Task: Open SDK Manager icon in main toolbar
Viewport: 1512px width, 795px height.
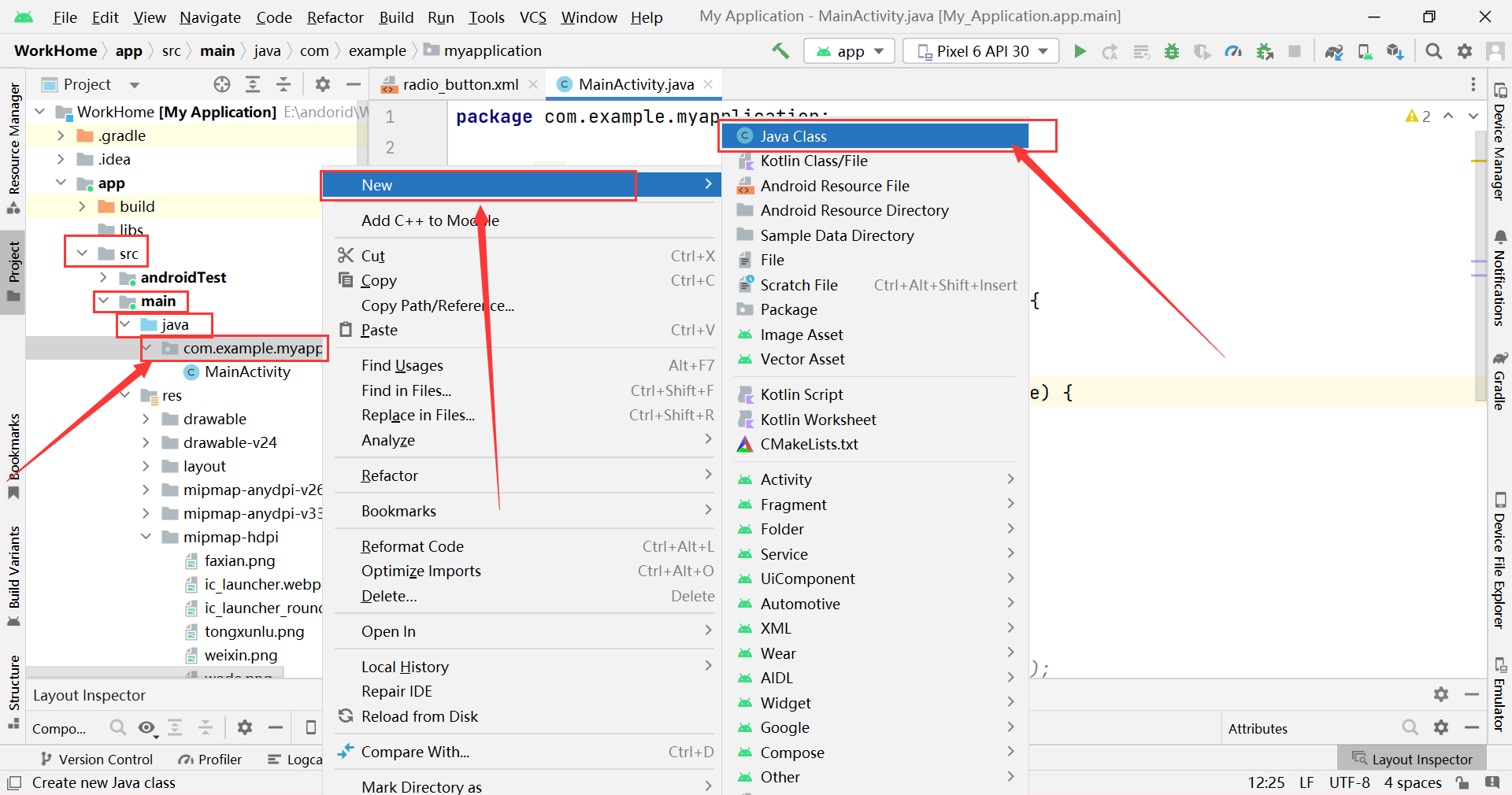Action: 1395,51
